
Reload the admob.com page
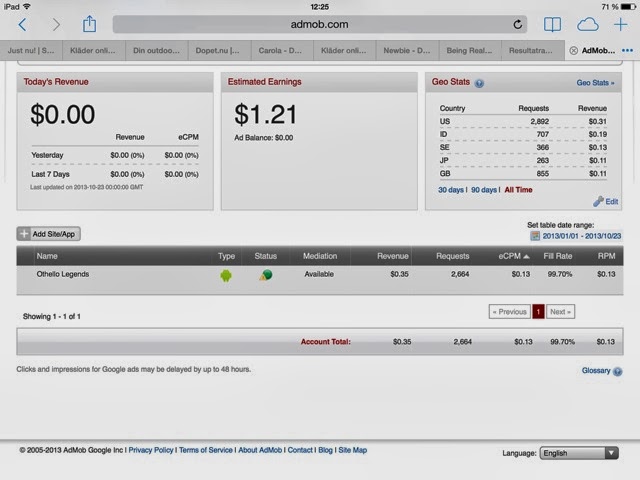tap(518, 24)
